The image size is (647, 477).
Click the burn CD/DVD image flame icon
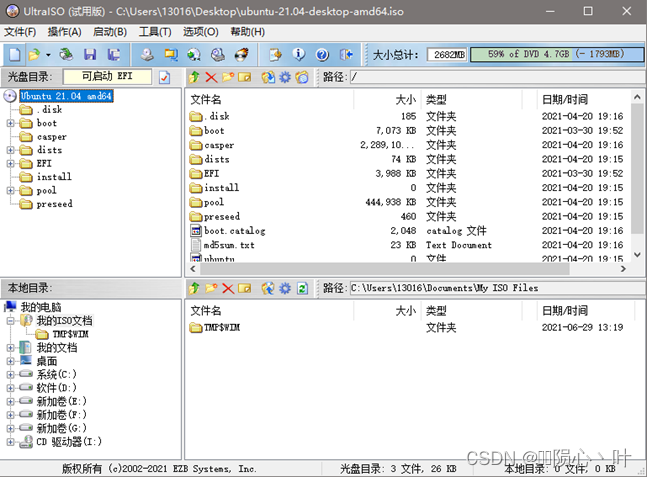(x=241, y=54)
